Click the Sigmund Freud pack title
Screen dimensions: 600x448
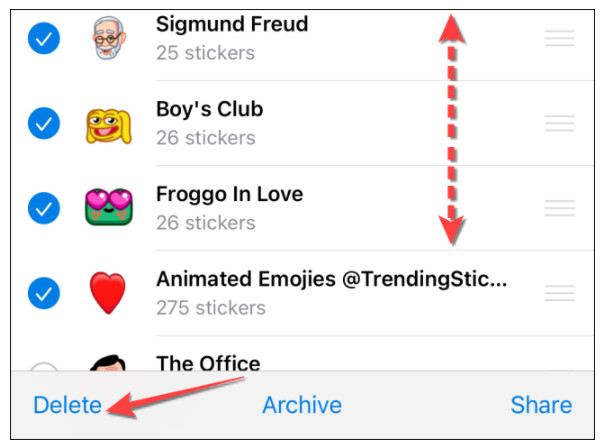coord(231,23)
